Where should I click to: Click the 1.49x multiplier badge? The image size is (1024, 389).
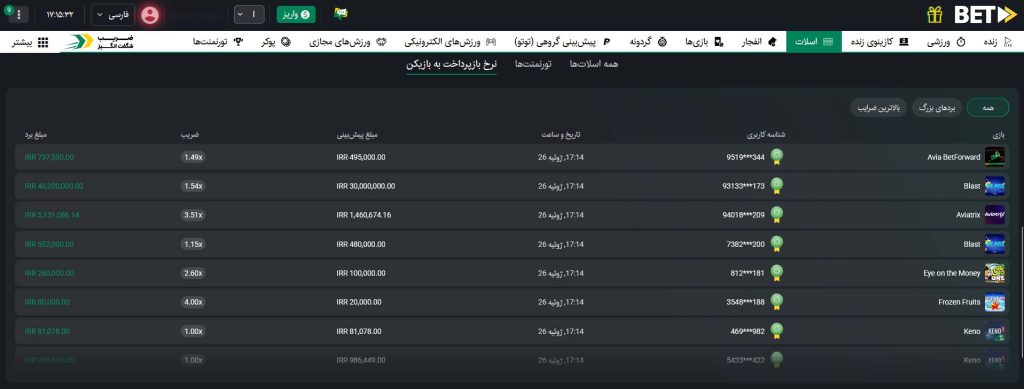pyautogui.click(x=193, y=157)
